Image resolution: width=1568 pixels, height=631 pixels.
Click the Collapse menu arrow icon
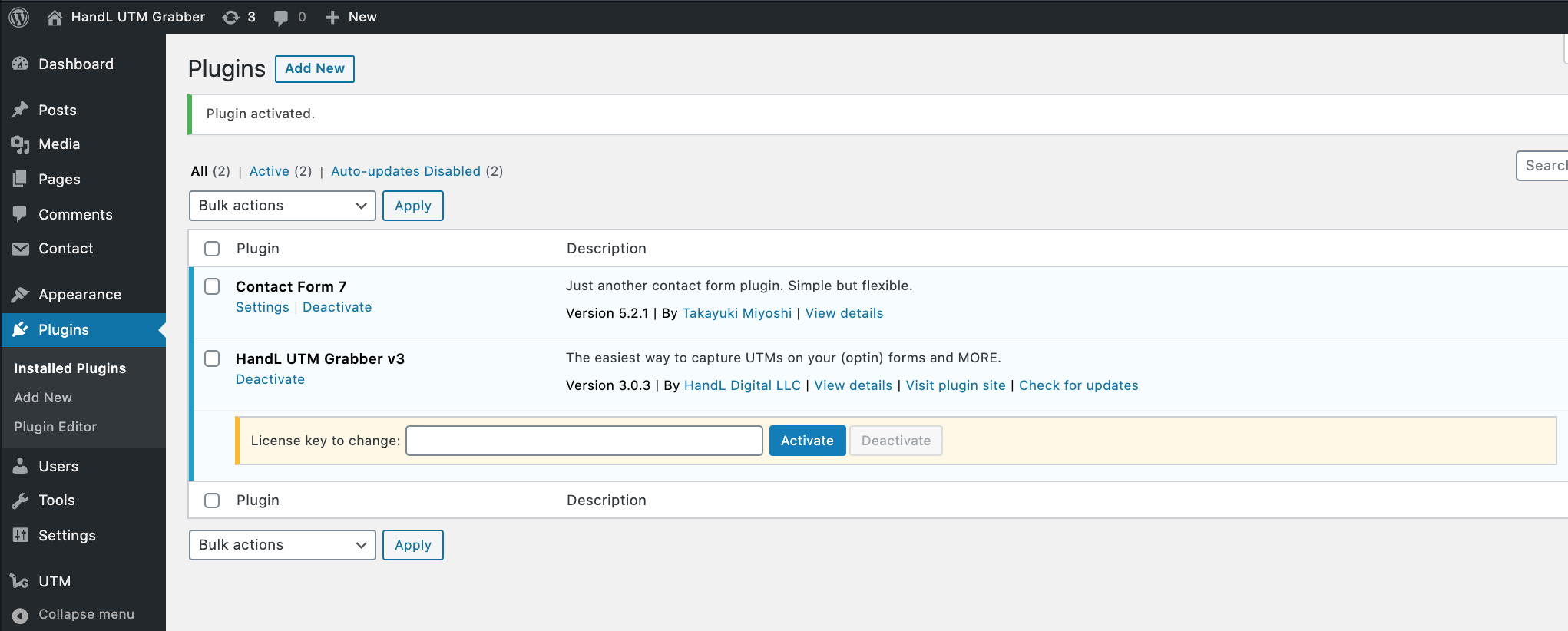click(x=21, y=615)
